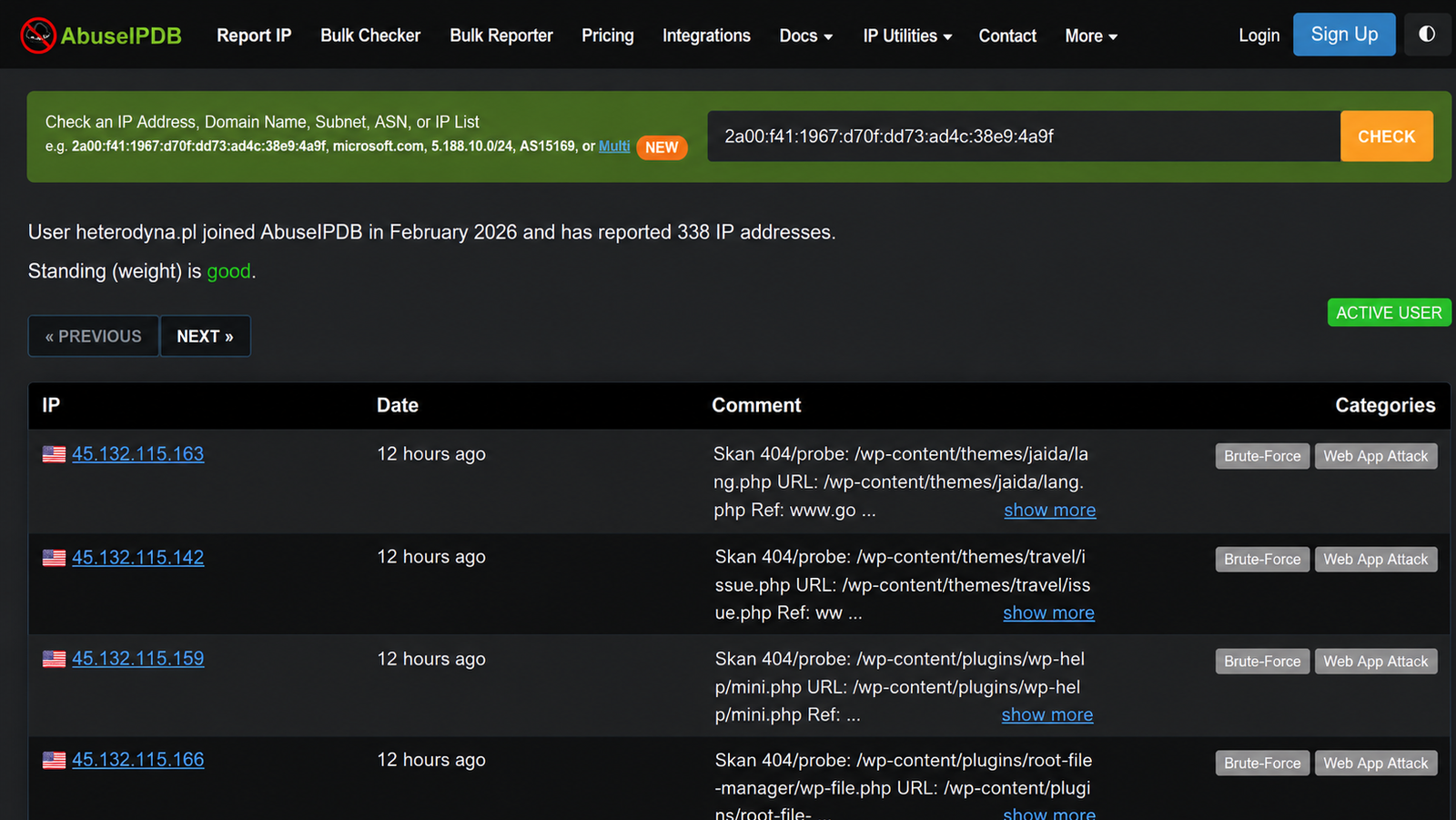The height and width of the screenshot is (820, 1456).
Task: Click the Login link
Action: [x=1259, y=35]
